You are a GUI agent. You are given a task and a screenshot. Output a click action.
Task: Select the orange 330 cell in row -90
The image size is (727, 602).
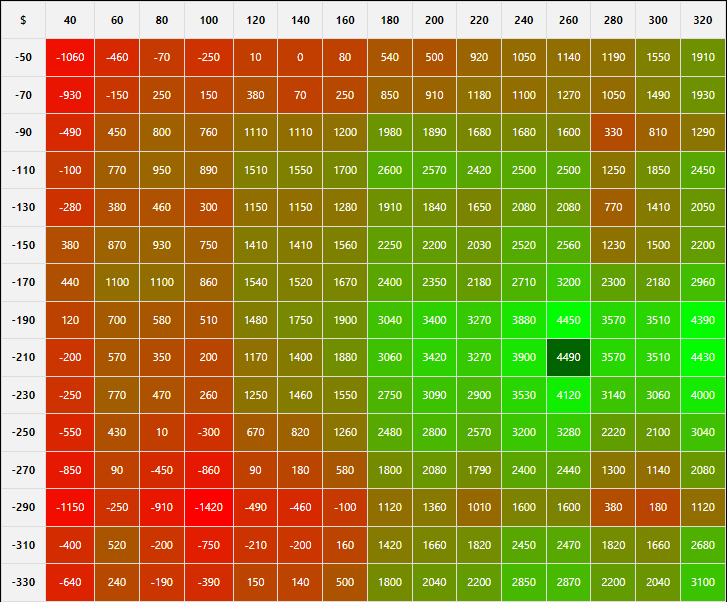pos(613,132)
